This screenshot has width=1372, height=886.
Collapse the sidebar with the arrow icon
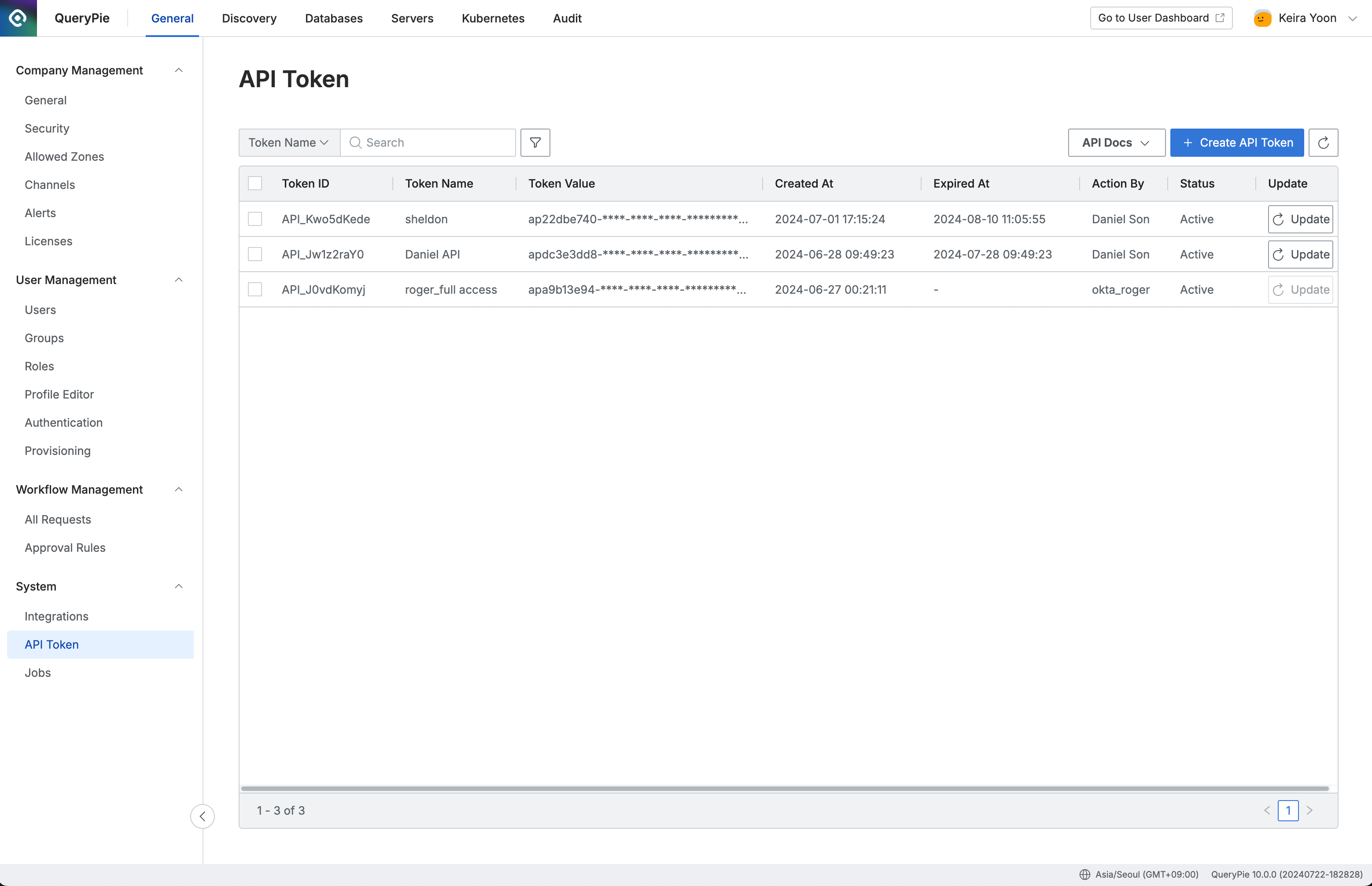[x=203, y=816]
